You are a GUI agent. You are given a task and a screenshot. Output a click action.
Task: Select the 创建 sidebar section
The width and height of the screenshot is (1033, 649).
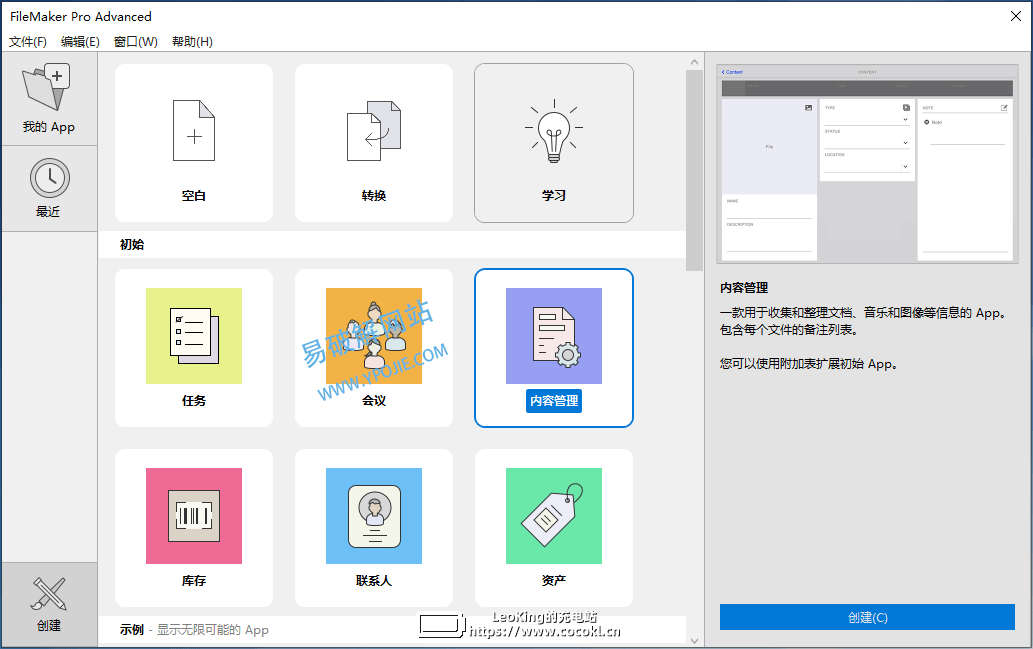pyautogui.click(x=49, y=605)
